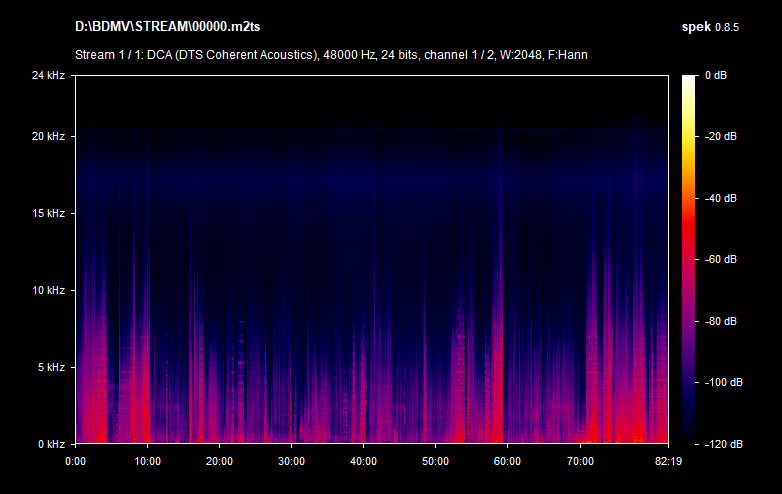Click the 15 kHz frequency axis label
Image resolution: width=782 pixels, height=494 pixels.
coord(47,214)
